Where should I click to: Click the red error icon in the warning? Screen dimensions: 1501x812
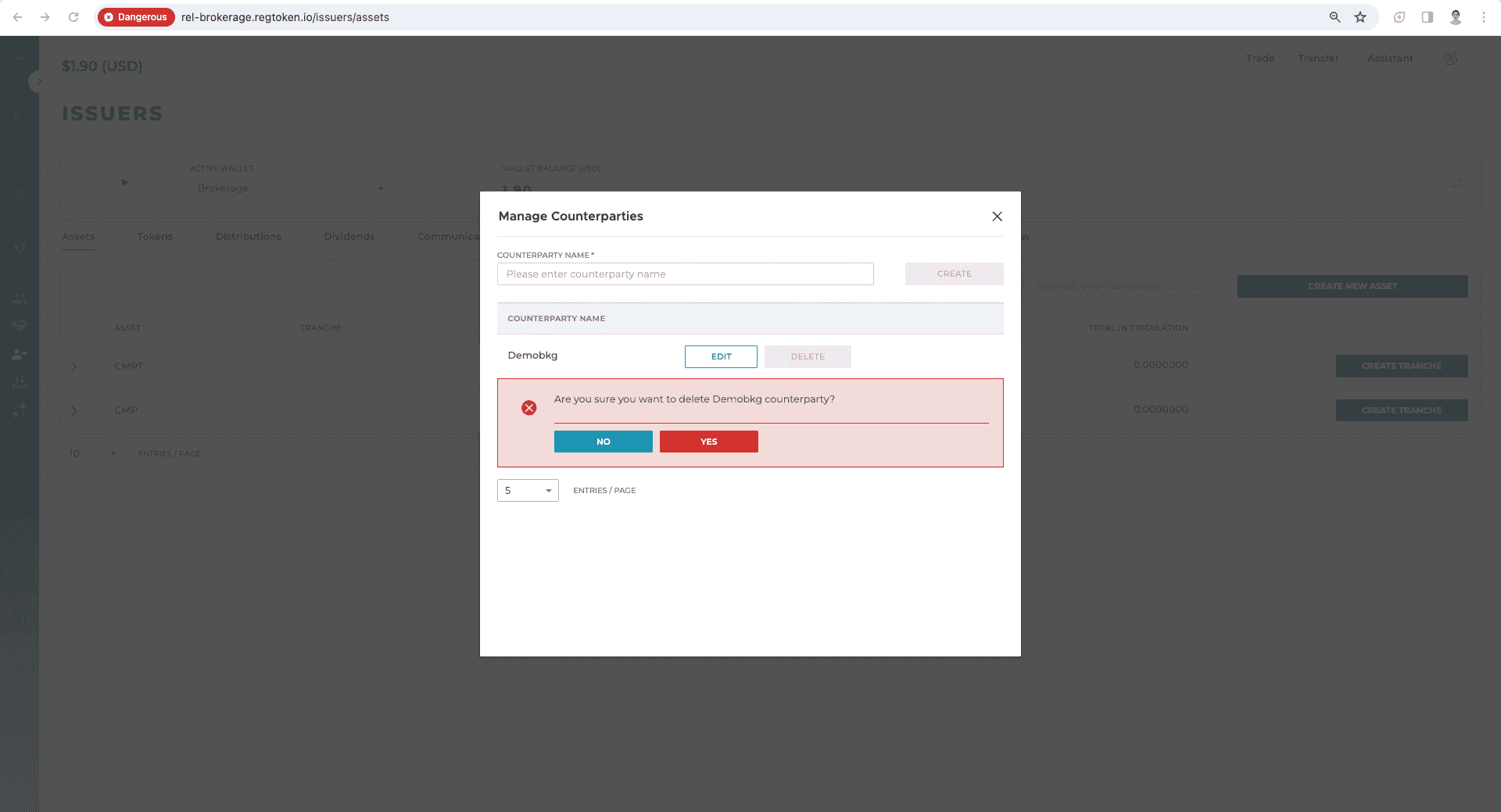click(529, 408)
